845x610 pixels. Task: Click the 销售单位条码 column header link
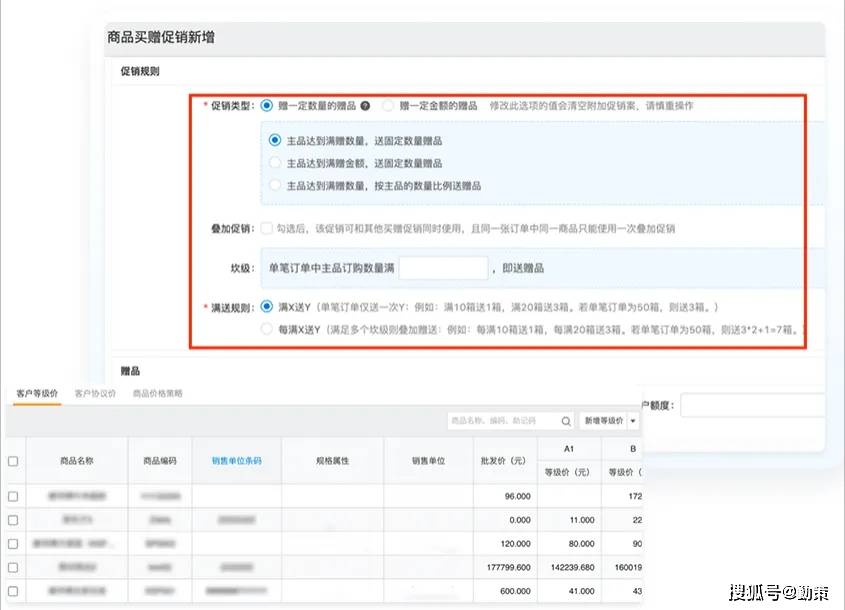[x=236, y=461]
